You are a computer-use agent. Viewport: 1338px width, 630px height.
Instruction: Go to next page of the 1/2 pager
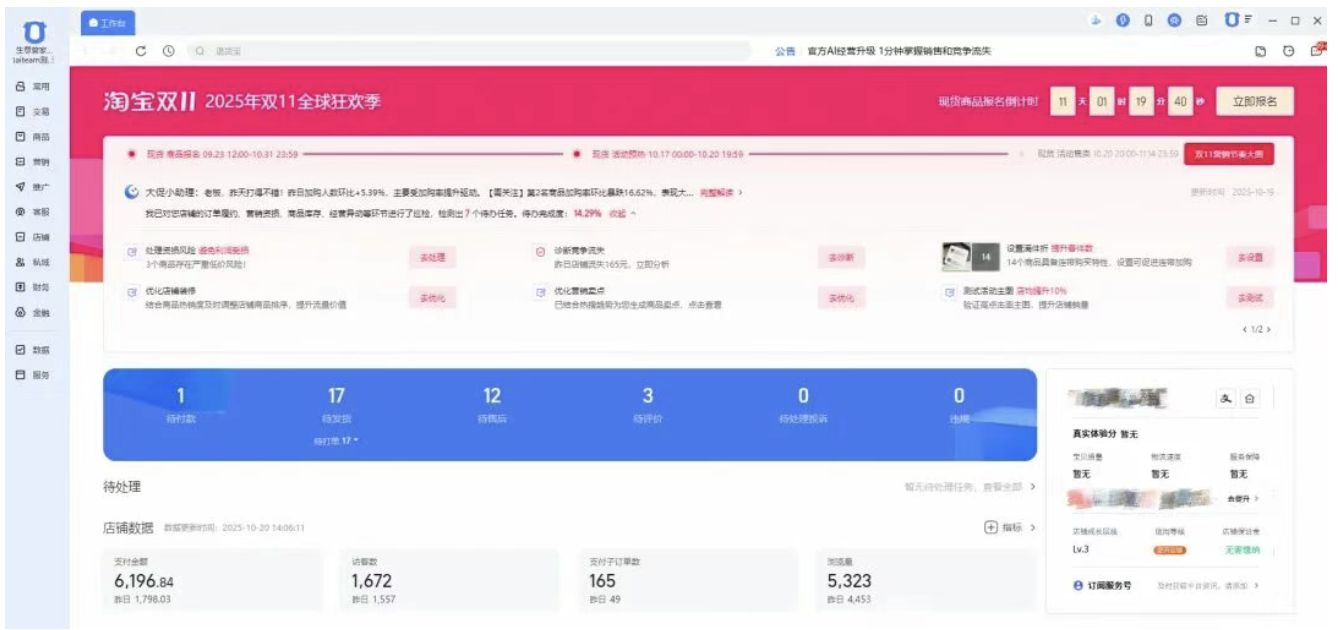(x=1270, y=329)
